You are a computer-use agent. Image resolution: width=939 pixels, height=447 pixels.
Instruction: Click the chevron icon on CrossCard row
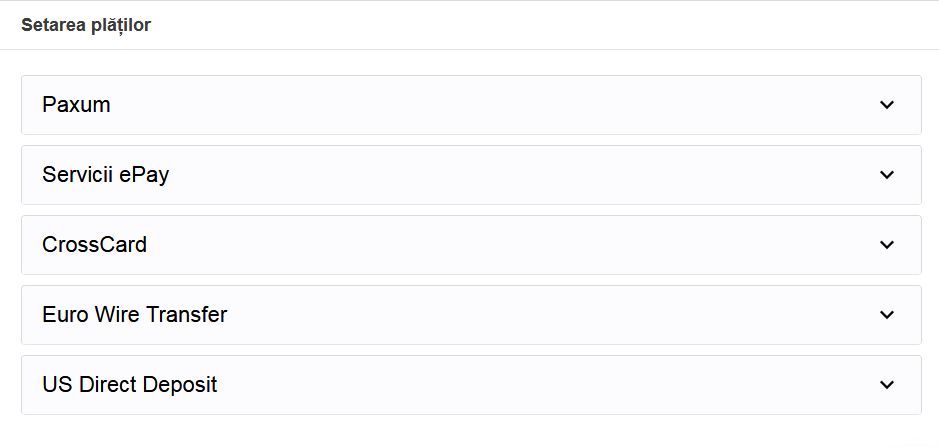pyautogui.click(x=886, y=245)
